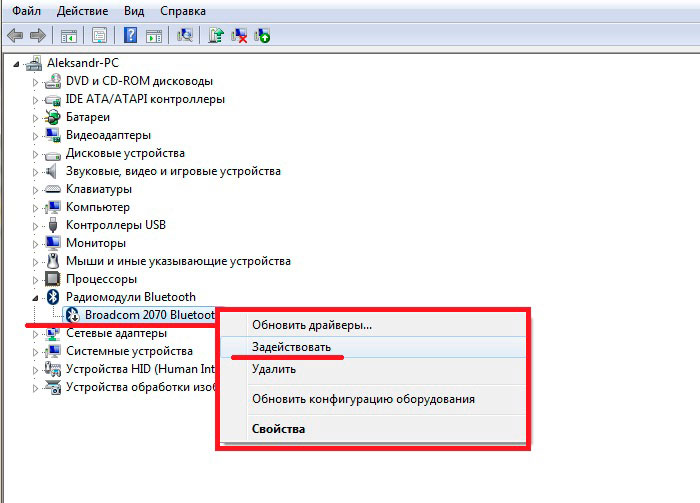
Task: Open the Help question-mark toolbar icon
Action: click(x=130, y=35)
